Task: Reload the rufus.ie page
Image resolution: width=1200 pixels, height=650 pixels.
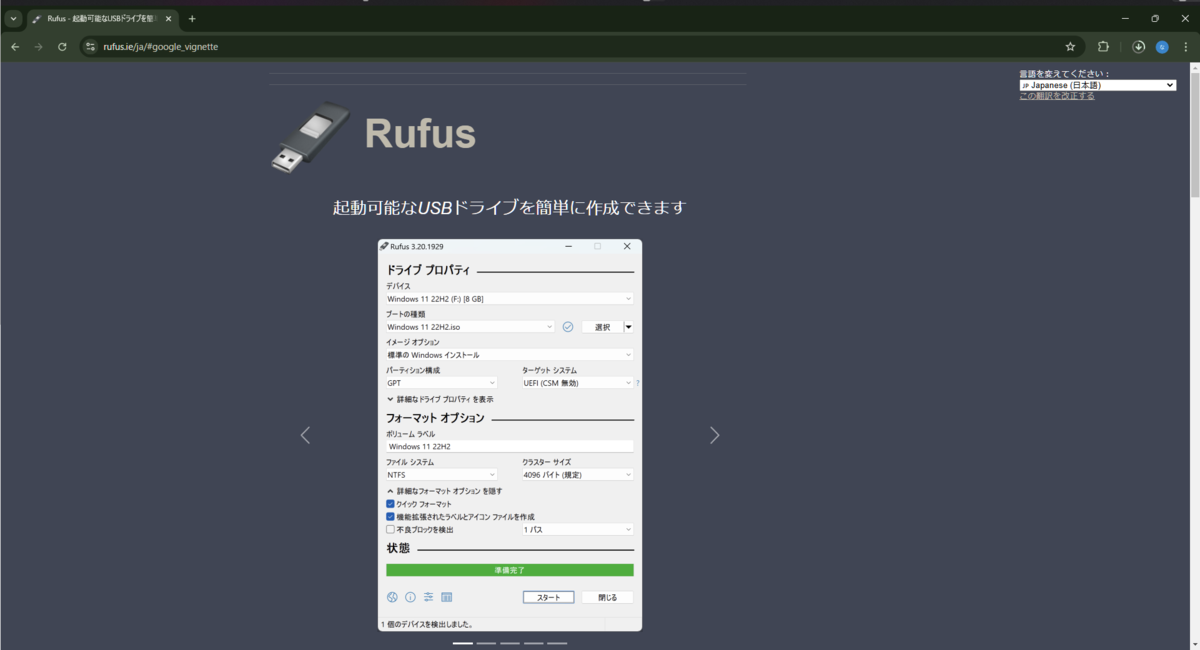Action: (62, 46)
